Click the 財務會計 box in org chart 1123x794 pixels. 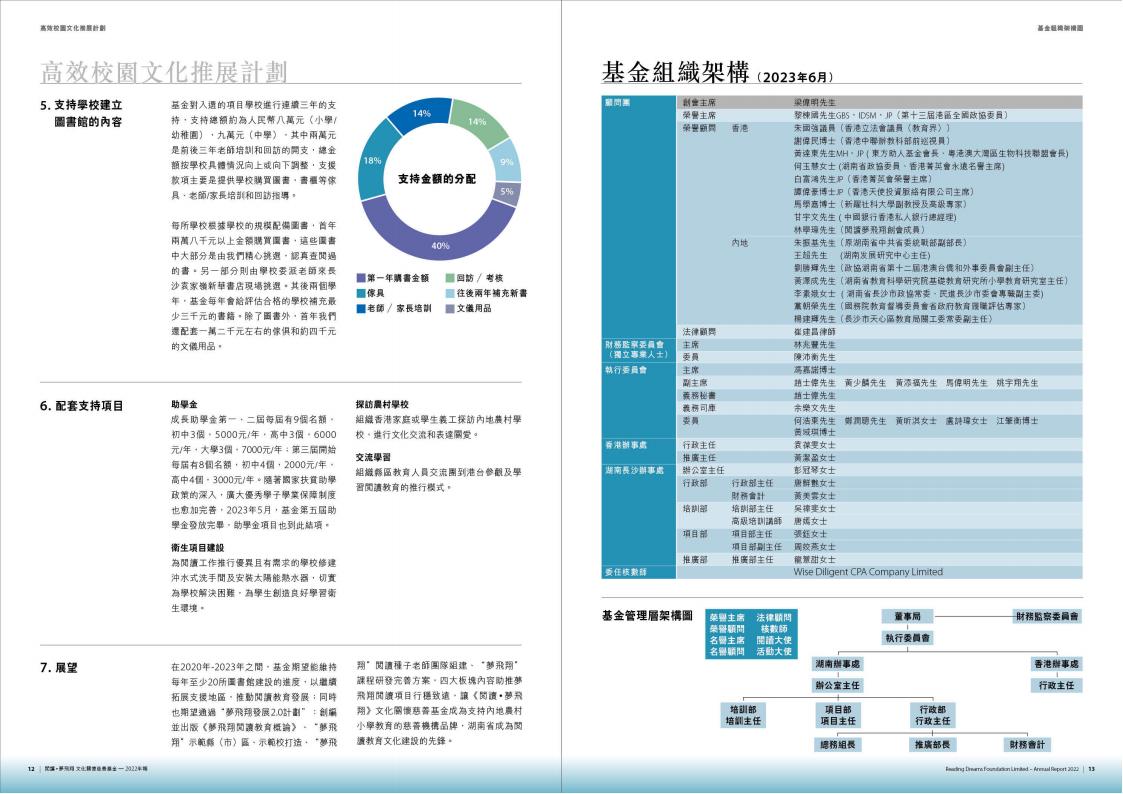(1027, 745)
